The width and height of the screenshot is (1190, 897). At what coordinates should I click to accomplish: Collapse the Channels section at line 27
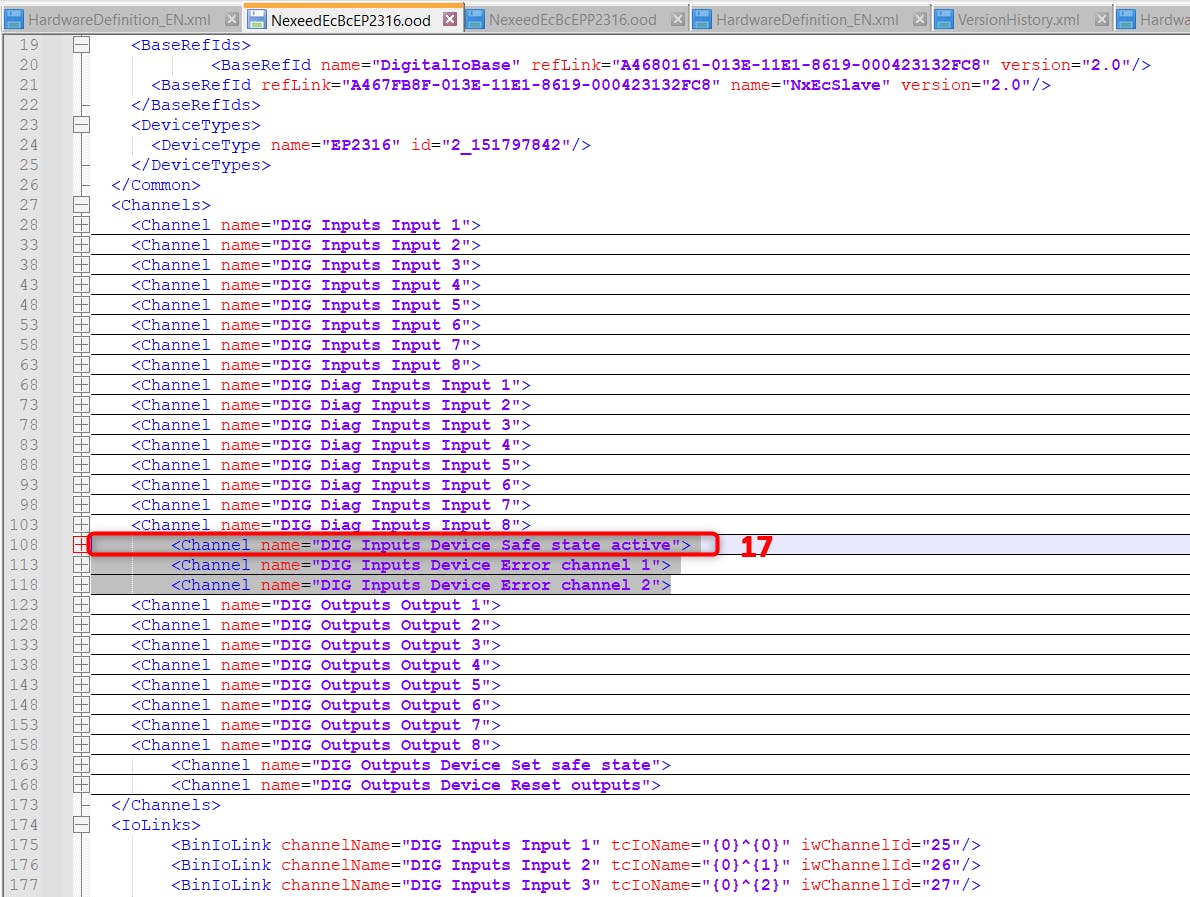click(81, 205)
